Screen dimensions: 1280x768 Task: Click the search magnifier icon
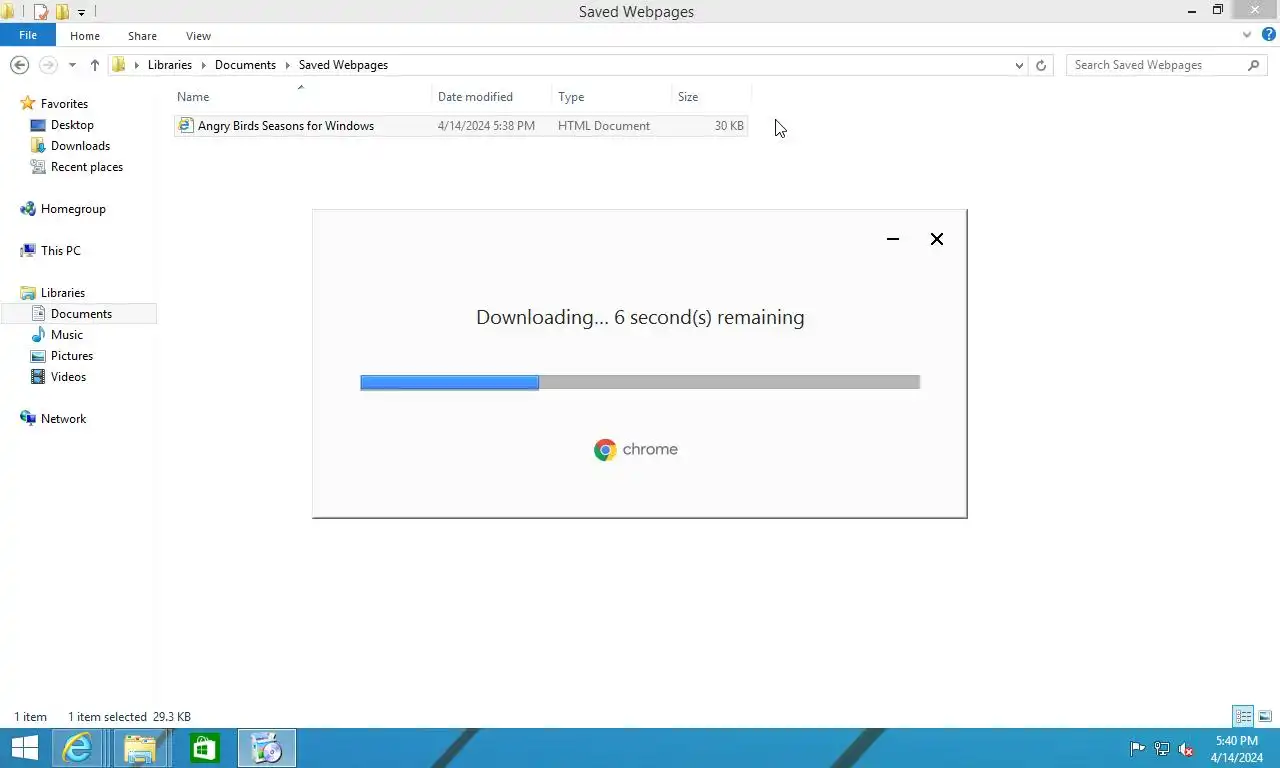coord(1254,65)
